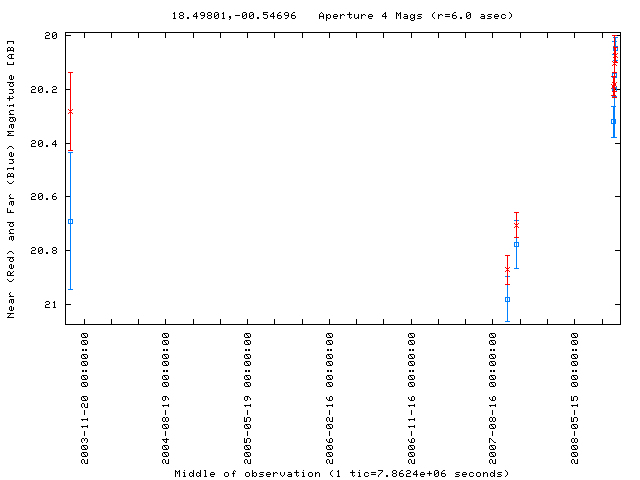The width and height of the screenshot is (640, 480).
Task: Click the y-axis tick label '20.2'
Action: click(x=44, y=89)
